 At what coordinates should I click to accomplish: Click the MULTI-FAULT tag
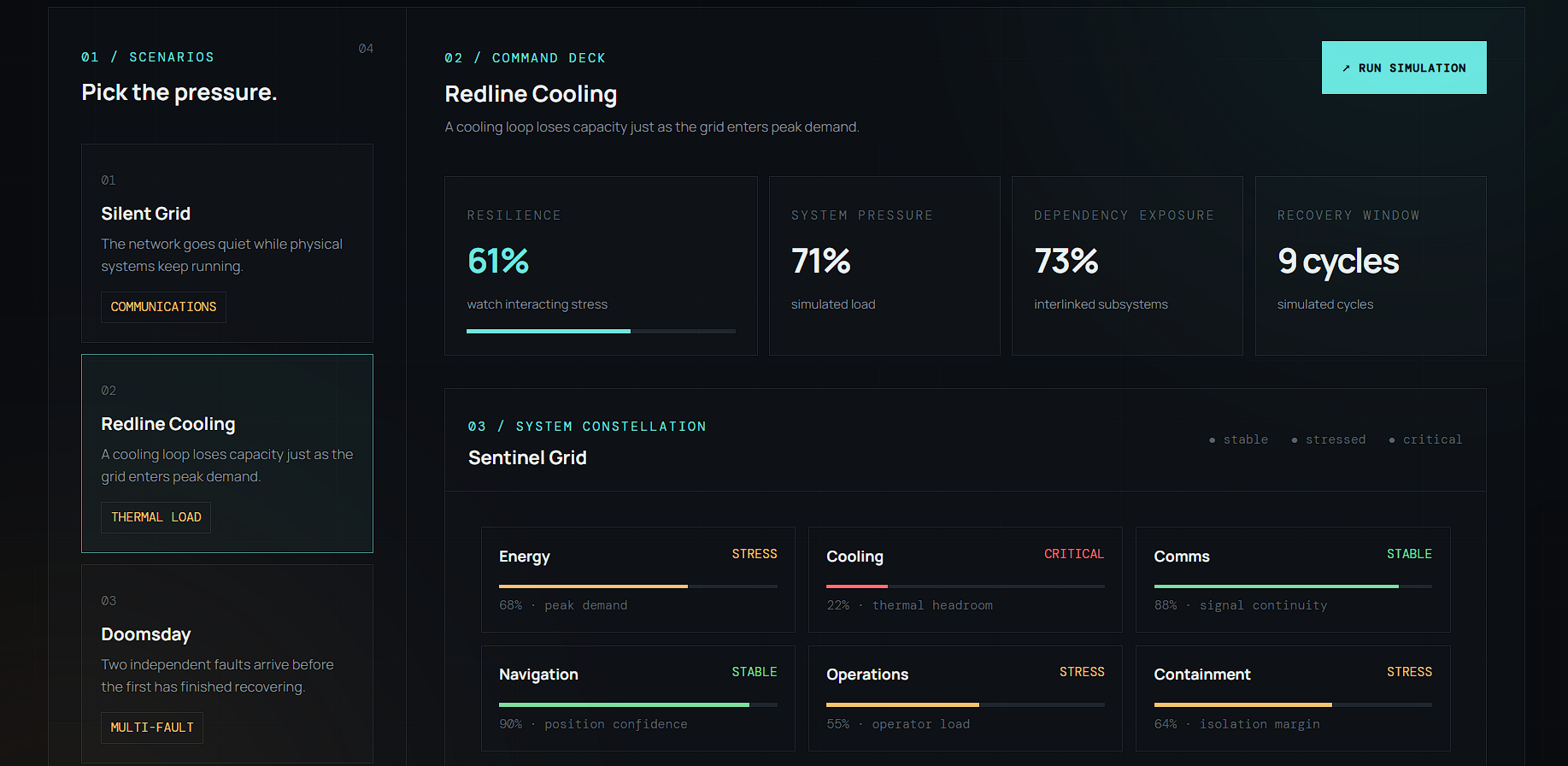click(x=152, y=728)
